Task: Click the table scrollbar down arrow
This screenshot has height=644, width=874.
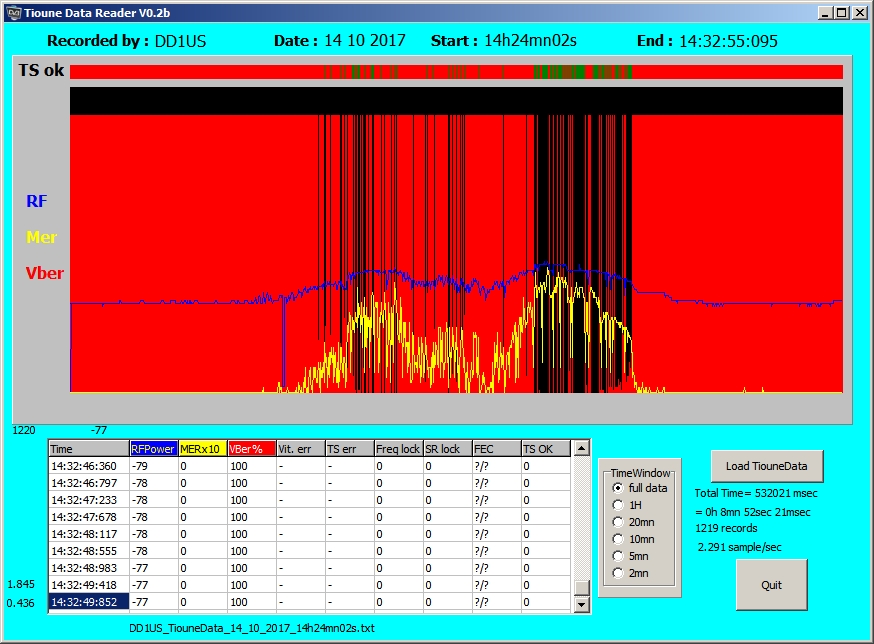Action: [581, 604]
